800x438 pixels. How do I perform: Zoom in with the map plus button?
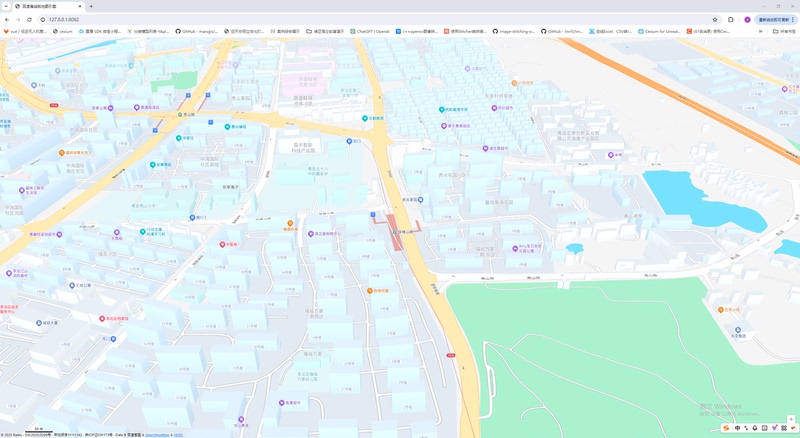coord(791,419)
